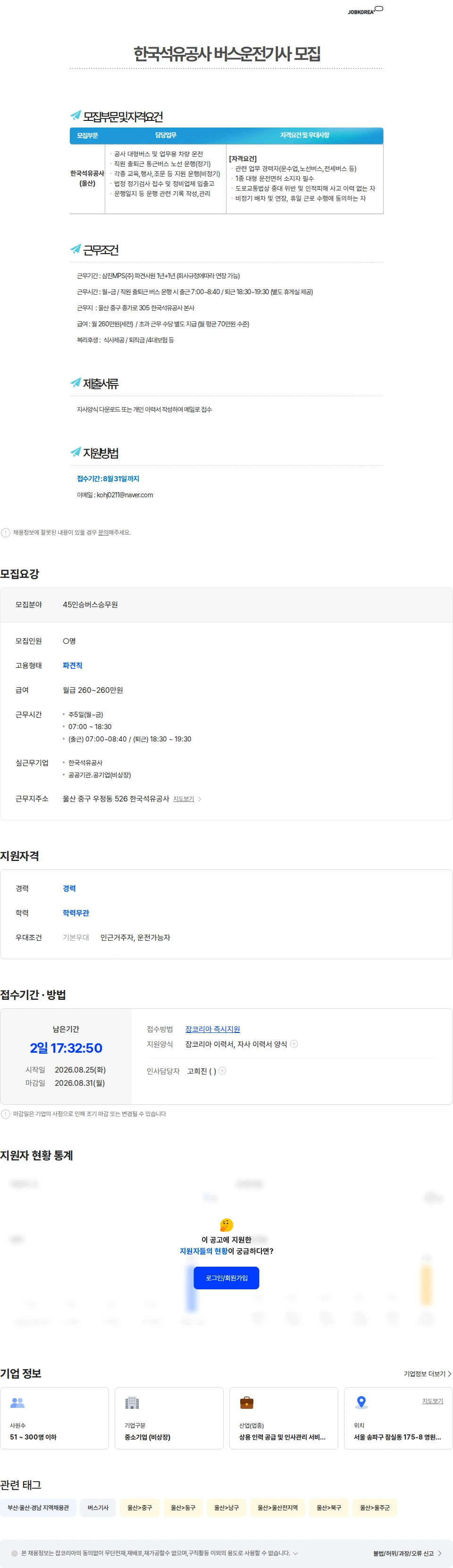Click chevron after 근무지주소 지도보기 link
This screenshot has width=453, height=1568.
pyautogui.click(x=200, y=799)
